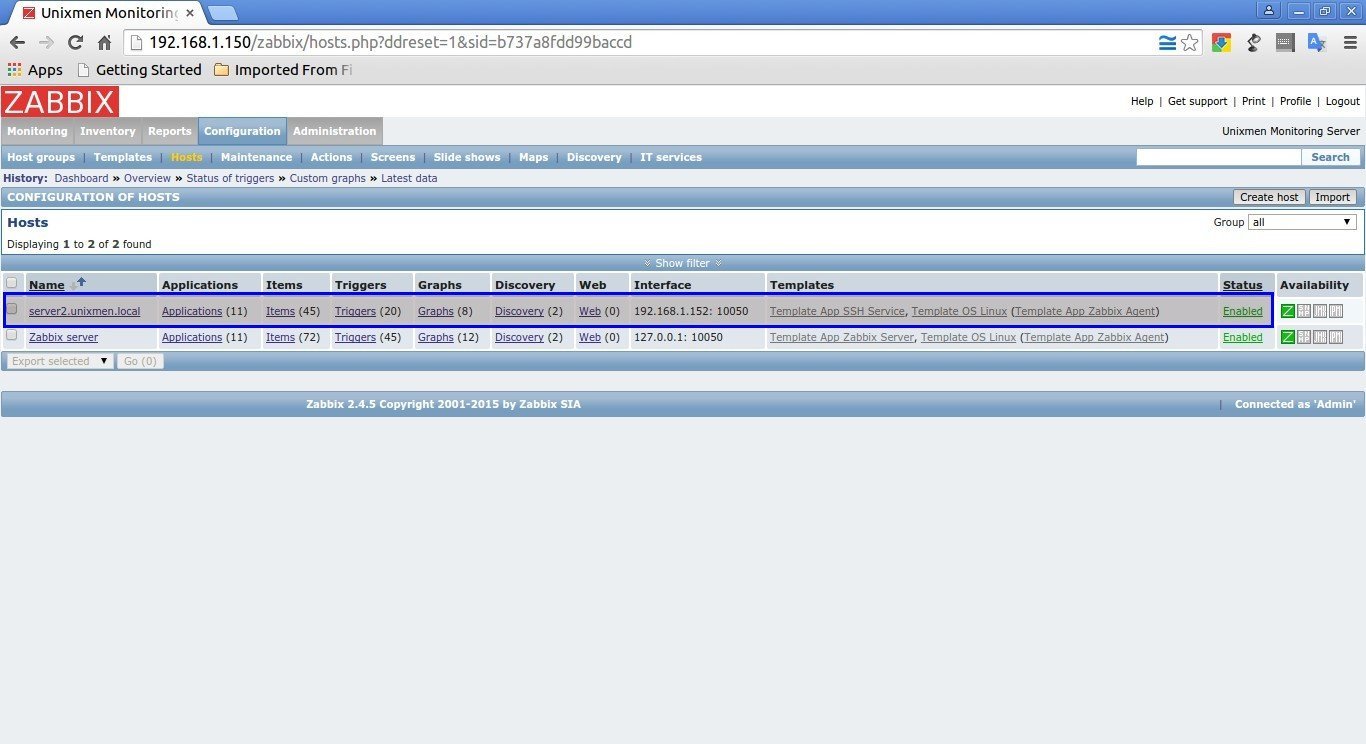
Task: Click IPMI availability icon for Zabbix server
Action: tap(1336, 337)
